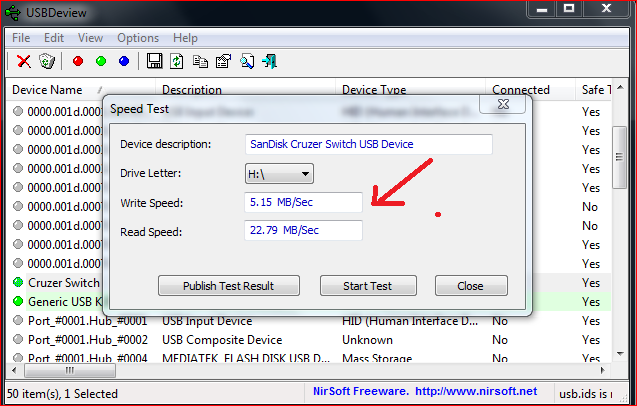Viewport: 637px width, 406px height.
Task: Click the Close button in Speed Test
Action: click(471, 286)
